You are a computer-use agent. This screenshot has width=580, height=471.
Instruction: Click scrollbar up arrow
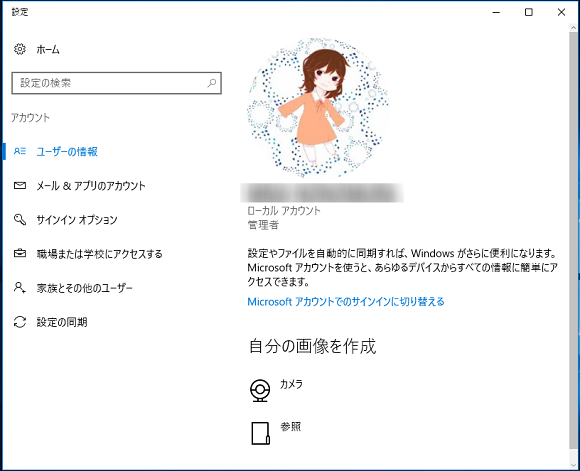pos(574,28)
